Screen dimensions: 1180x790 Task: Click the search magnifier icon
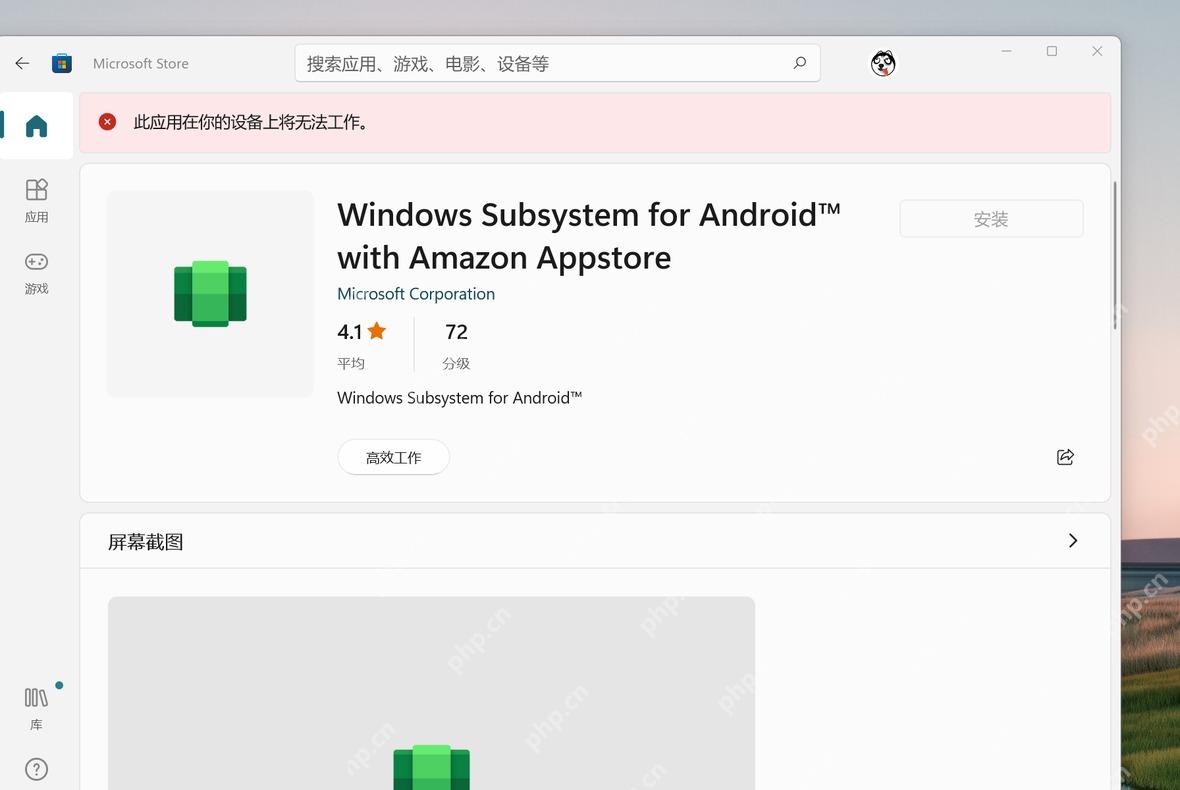click(799, 63)
